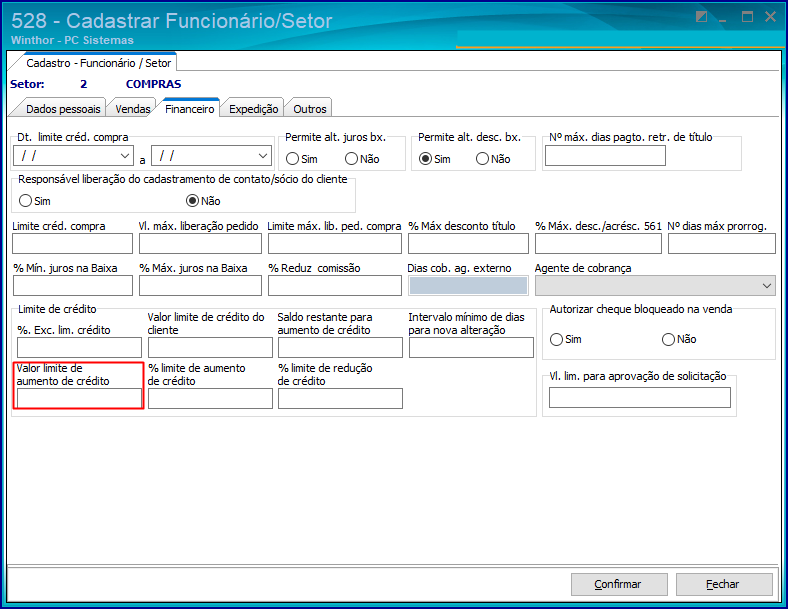Focus the Nº máx. dias pagto. retr. de título field
788x609 pixels.
pos(605,156)
